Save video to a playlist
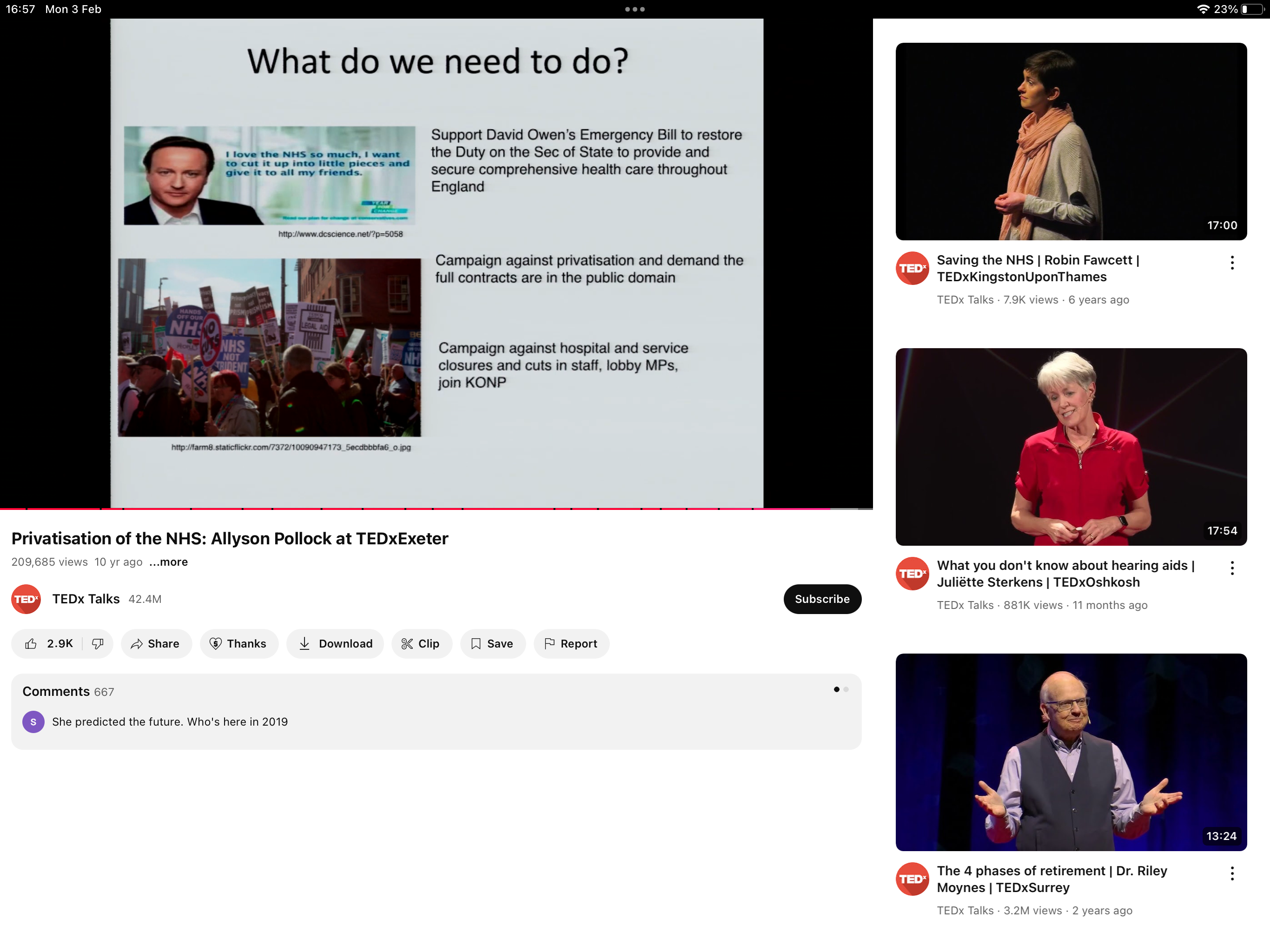 click(x=493, y=644)
